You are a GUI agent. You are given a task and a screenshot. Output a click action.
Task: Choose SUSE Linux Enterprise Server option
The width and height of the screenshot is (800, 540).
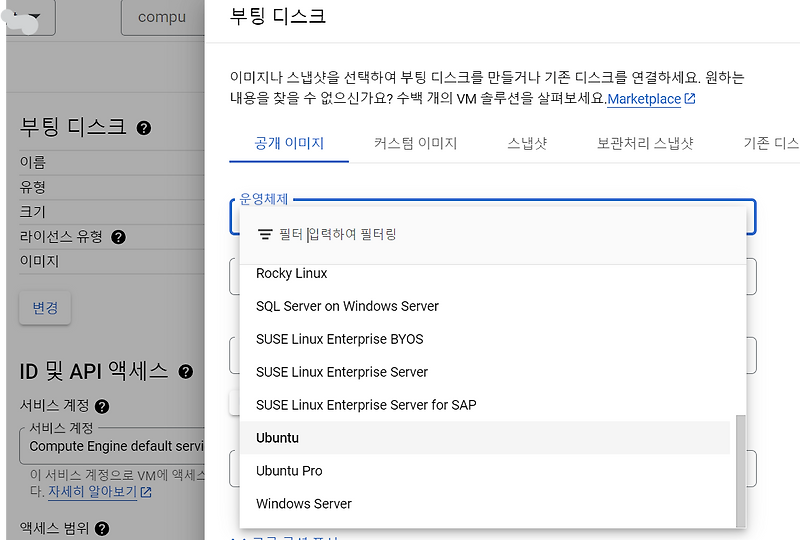(485, 372)
